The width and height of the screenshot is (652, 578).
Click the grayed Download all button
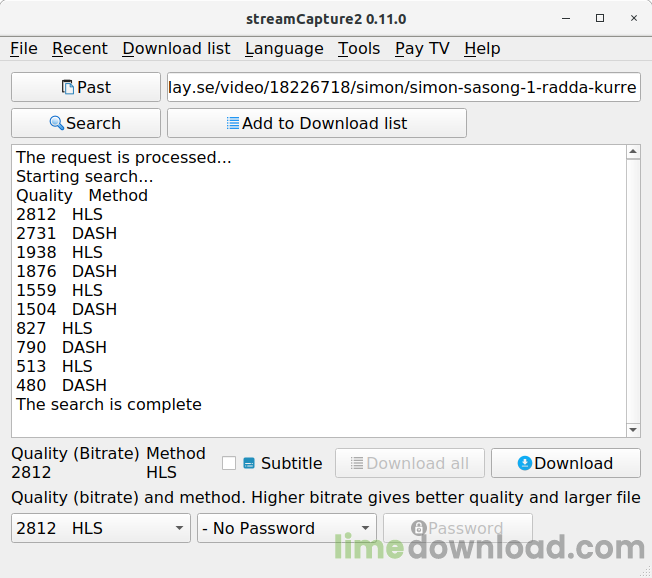[x=410, y=463]
